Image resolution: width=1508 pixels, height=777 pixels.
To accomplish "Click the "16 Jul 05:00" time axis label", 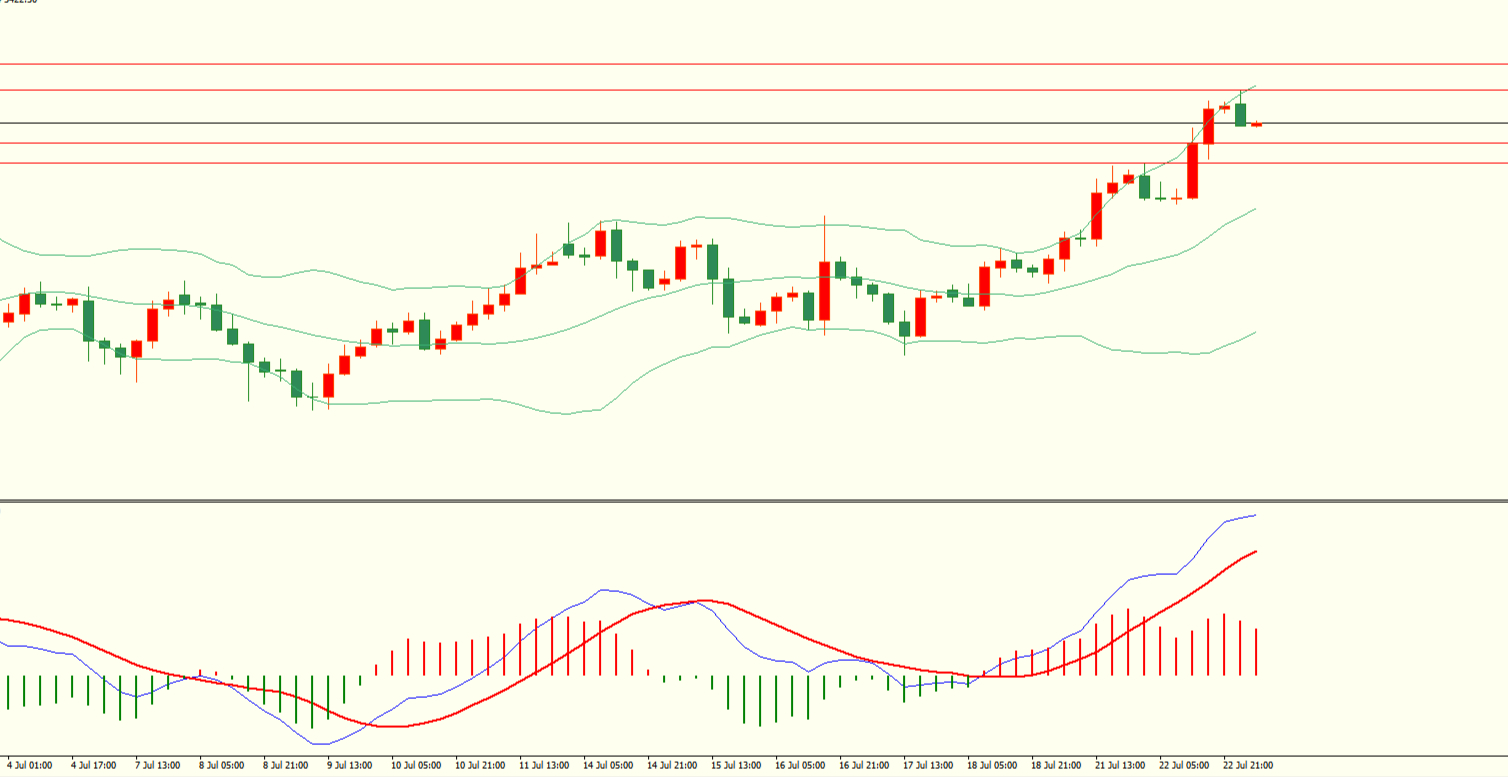I will [800, 766].
